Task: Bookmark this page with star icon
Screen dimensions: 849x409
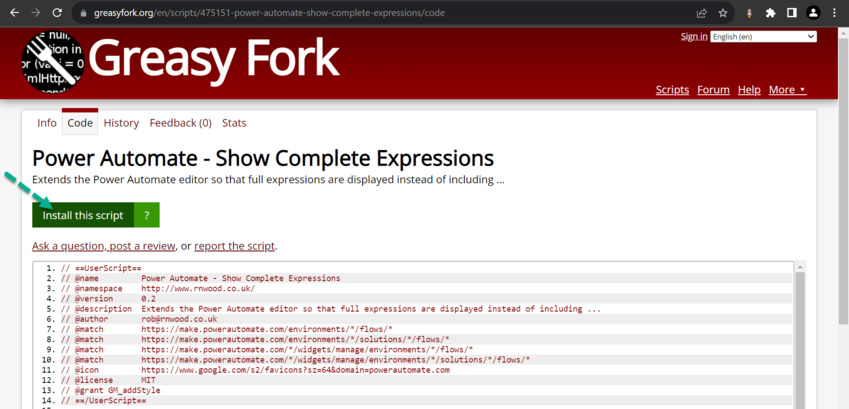Action: click(723, 13)
